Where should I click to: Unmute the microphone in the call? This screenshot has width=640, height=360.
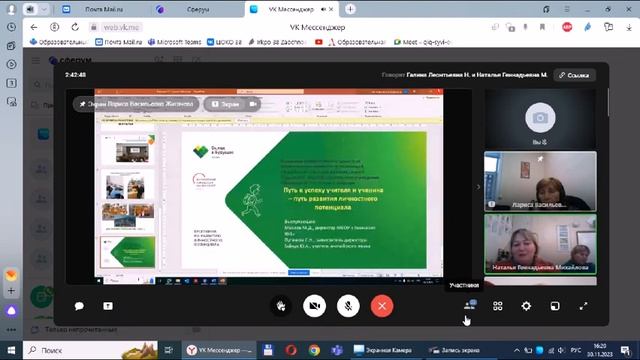(x=348, y=306)
